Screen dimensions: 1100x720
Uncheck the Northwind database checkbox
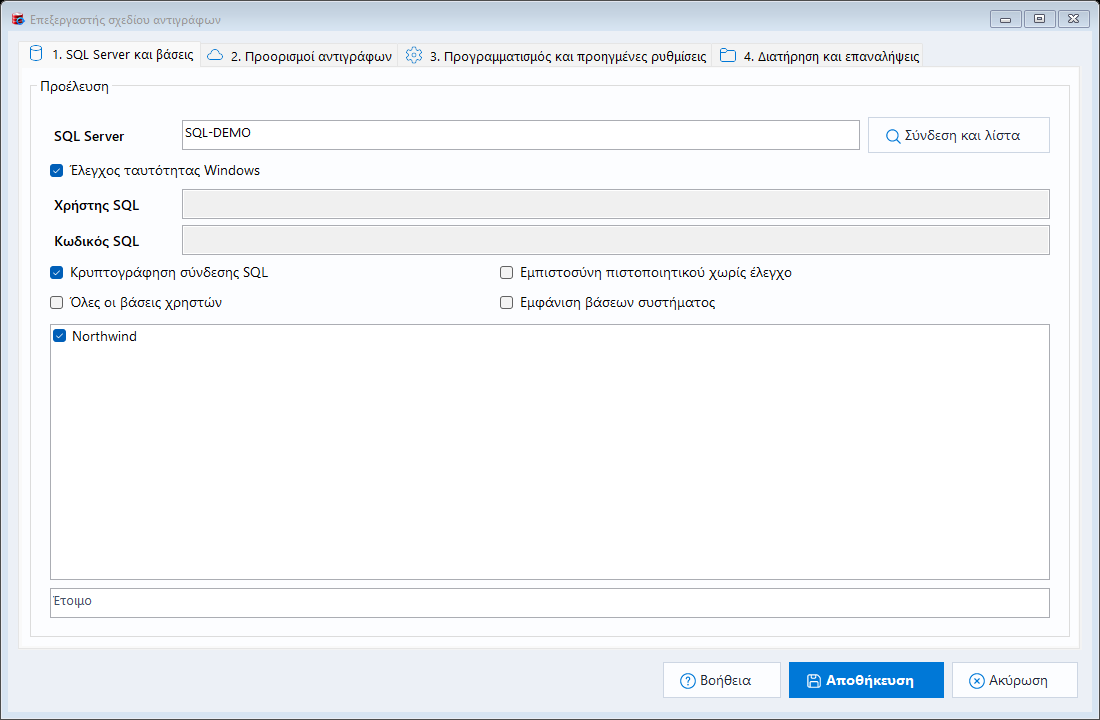60,336
